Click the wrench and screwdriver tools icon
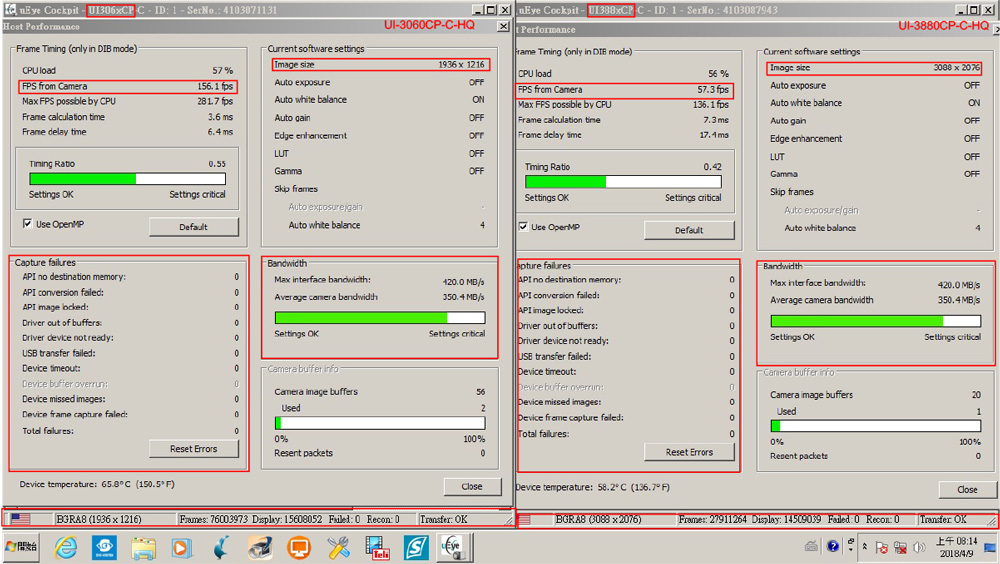1000x564 pixels. (x=338, y=547)
